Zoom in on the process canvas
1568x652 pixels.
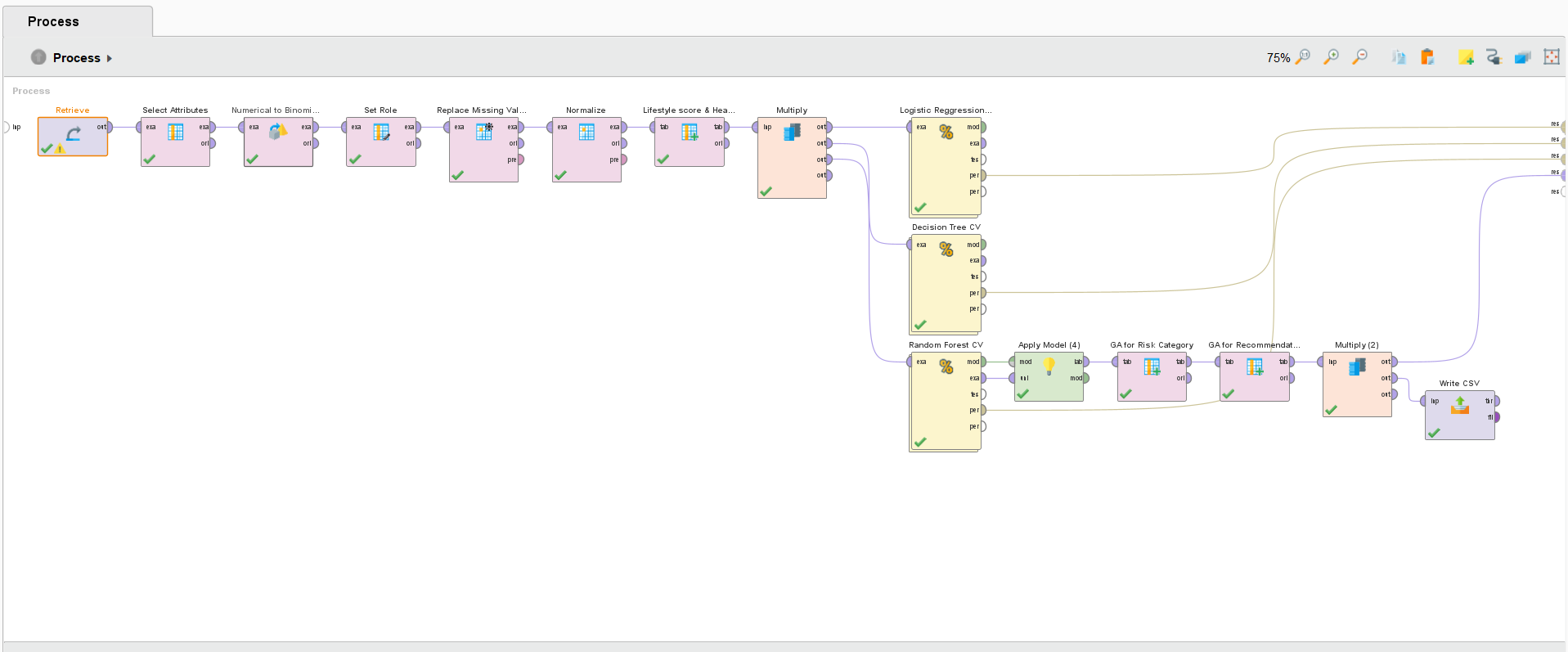[x=1332, y=56]
